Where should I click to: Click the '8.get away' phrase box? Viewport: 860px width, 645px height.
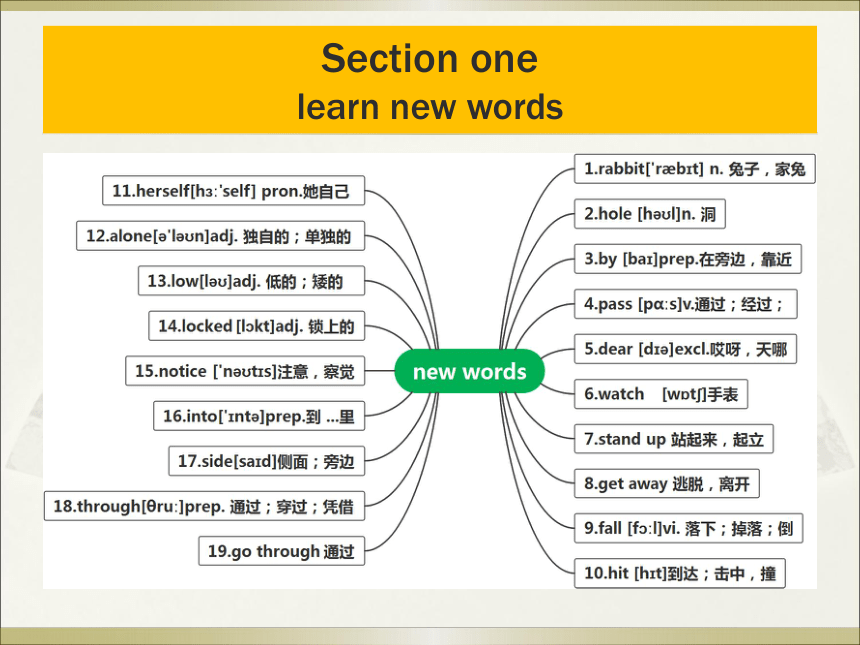pyautogui.click(x=667, y=484)
